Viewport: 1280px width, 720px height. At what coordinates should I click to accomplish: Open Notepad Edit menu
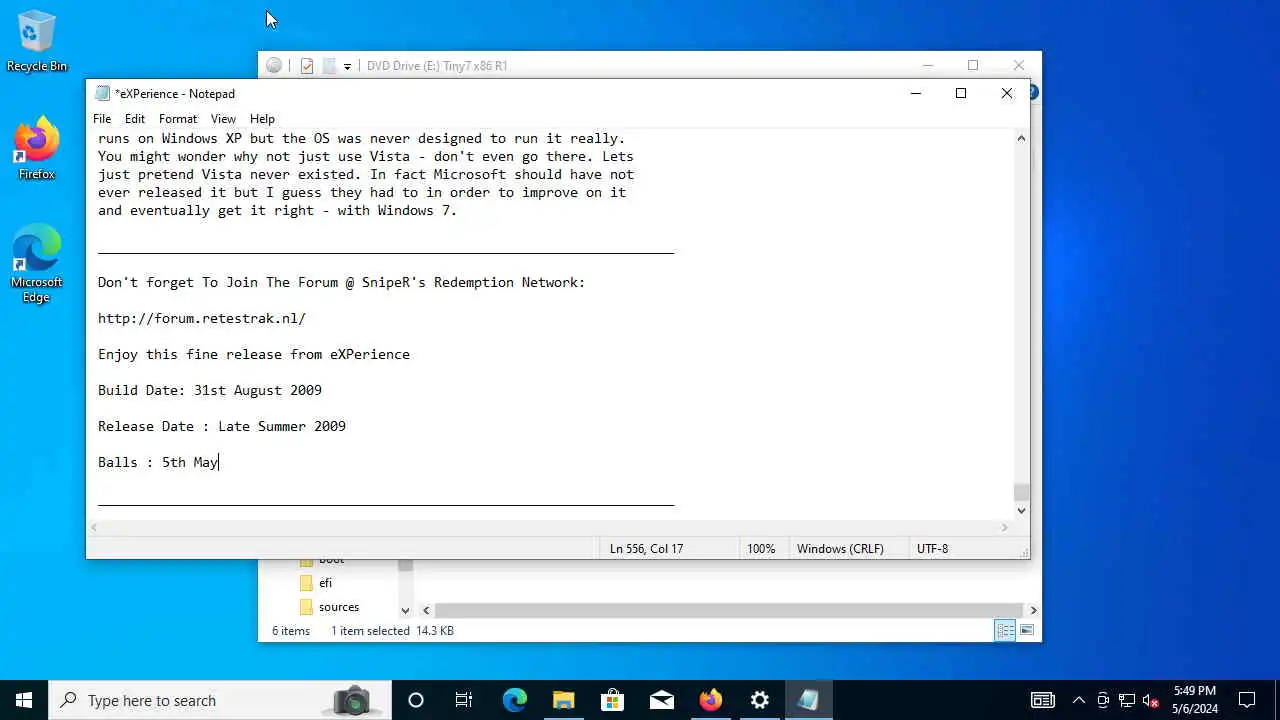(x=135, y=118)
